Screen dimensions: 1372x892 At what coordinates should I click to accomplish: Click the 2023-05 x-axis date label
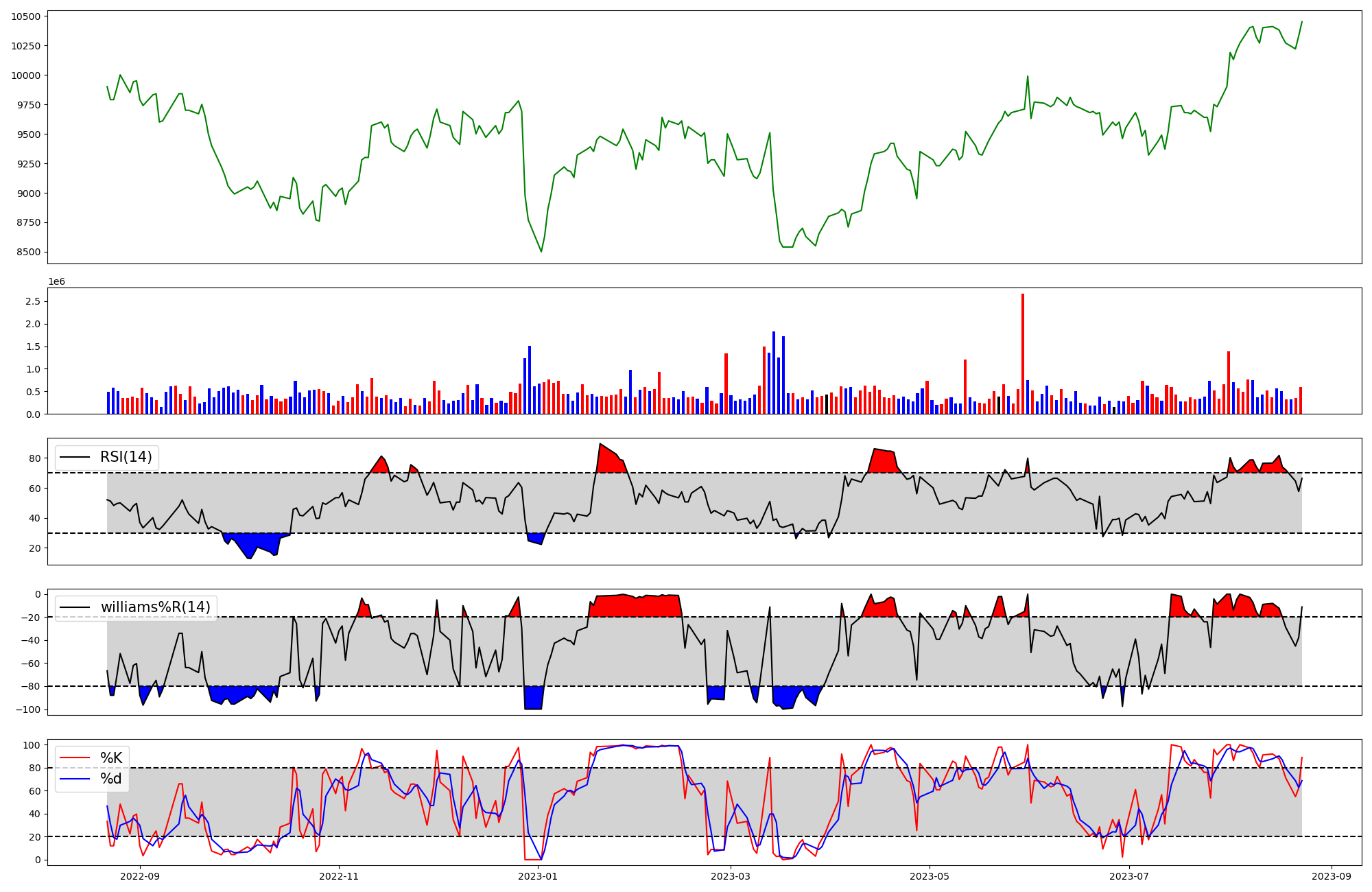click(x=930, y=876)
